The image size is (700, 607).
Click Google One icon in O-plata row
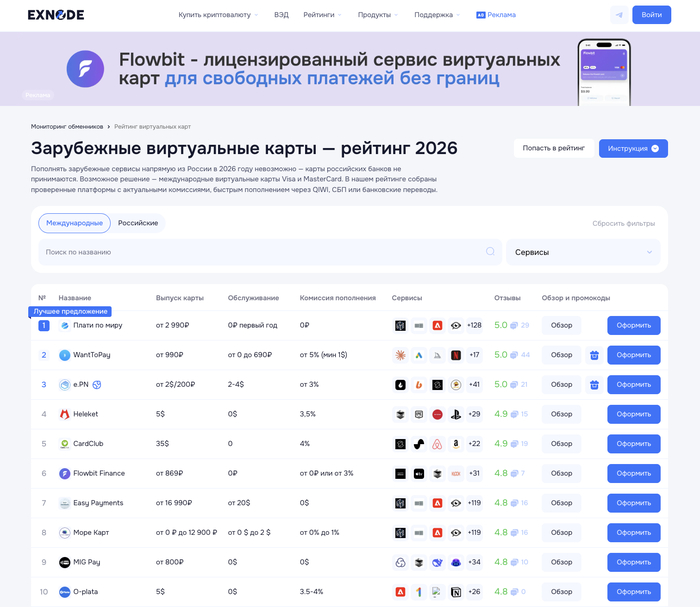click(x=419, y=592)
